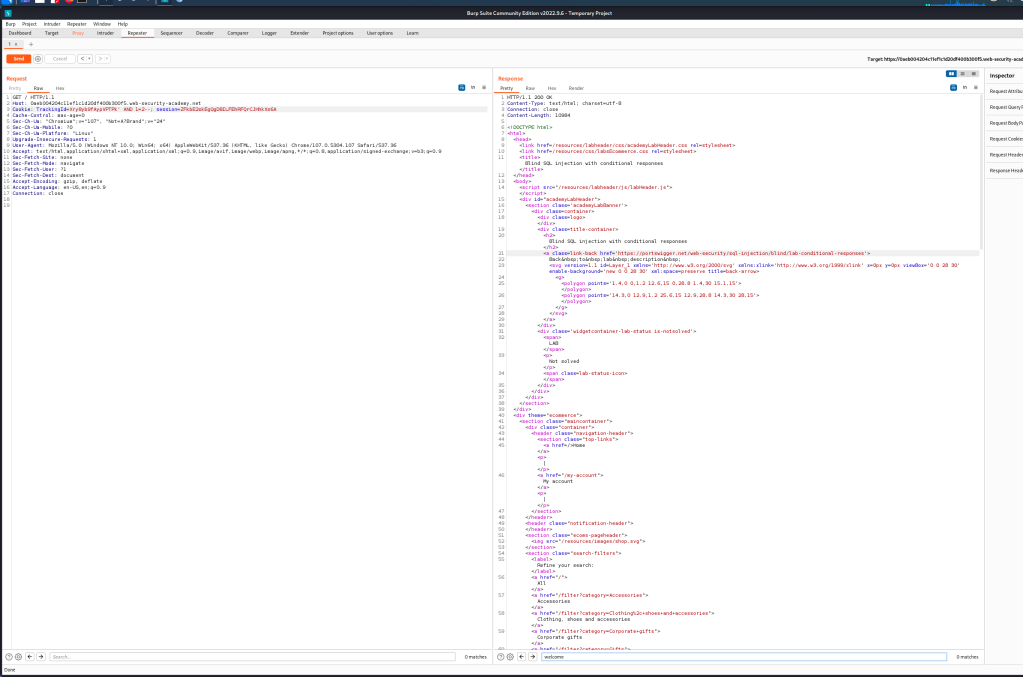Image resolution: width=1023 pixels, height=677 pixels.
Task: Select side-by-side split layout view
Action: (952, 74)
